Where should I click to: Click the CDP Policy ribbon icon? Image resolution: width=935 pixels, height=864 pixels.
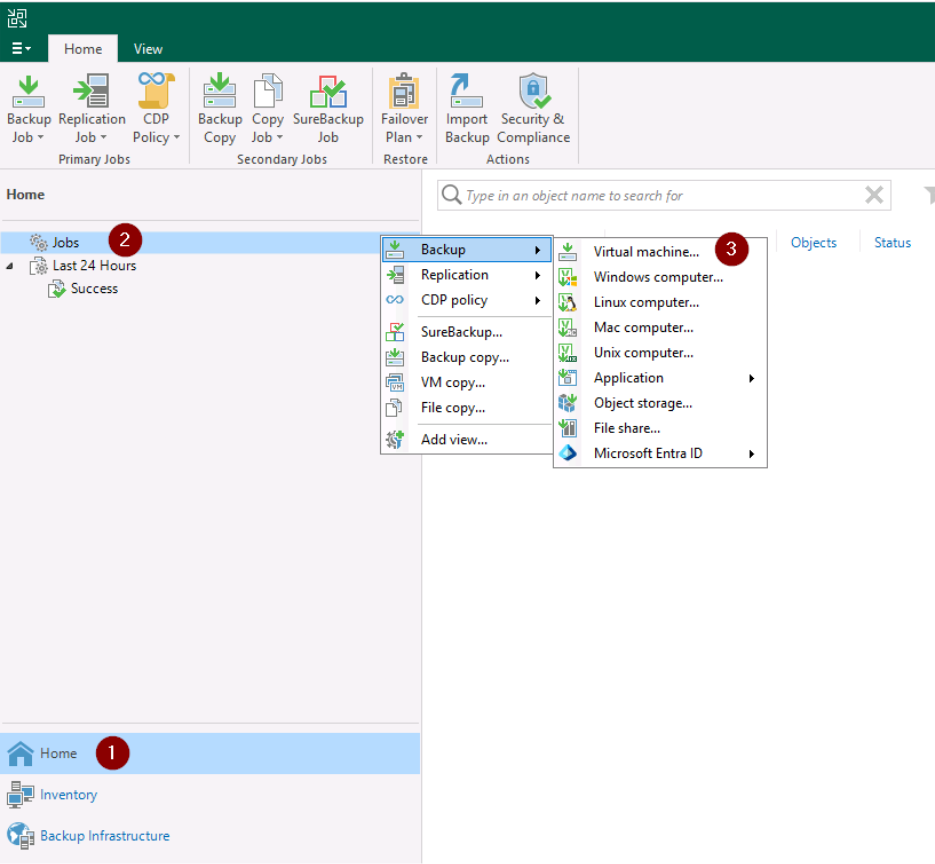[156, 91]
